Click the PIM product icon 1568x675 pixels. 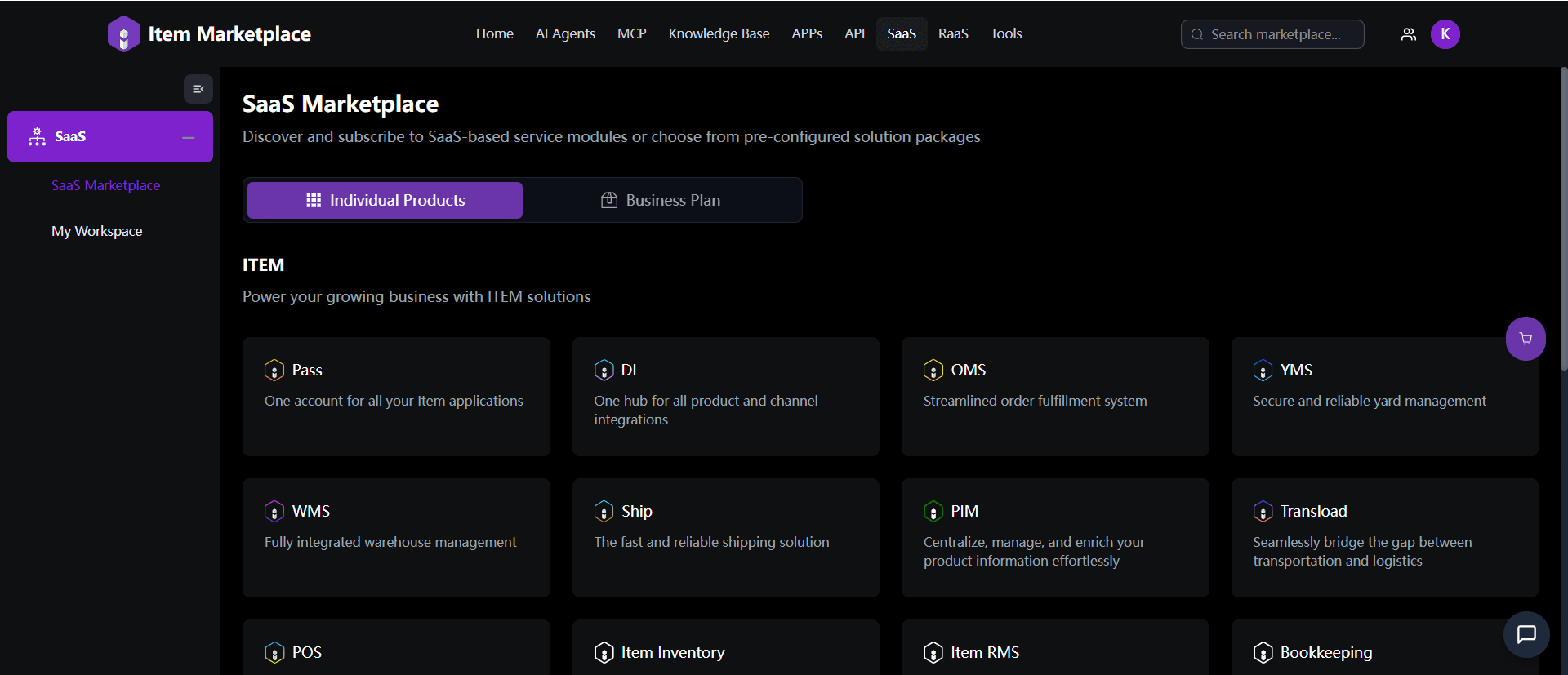[933, 512]
